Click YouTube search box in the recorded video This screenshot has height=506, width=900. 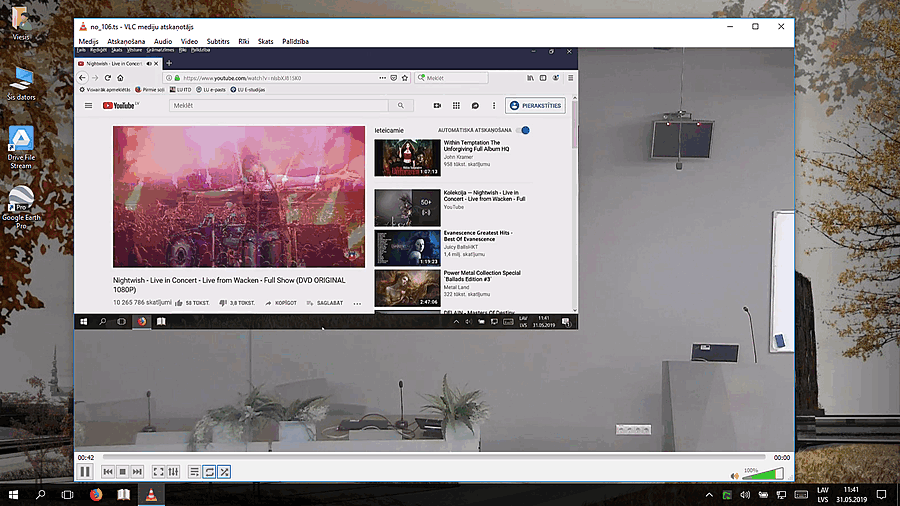(x=279, y=106)
